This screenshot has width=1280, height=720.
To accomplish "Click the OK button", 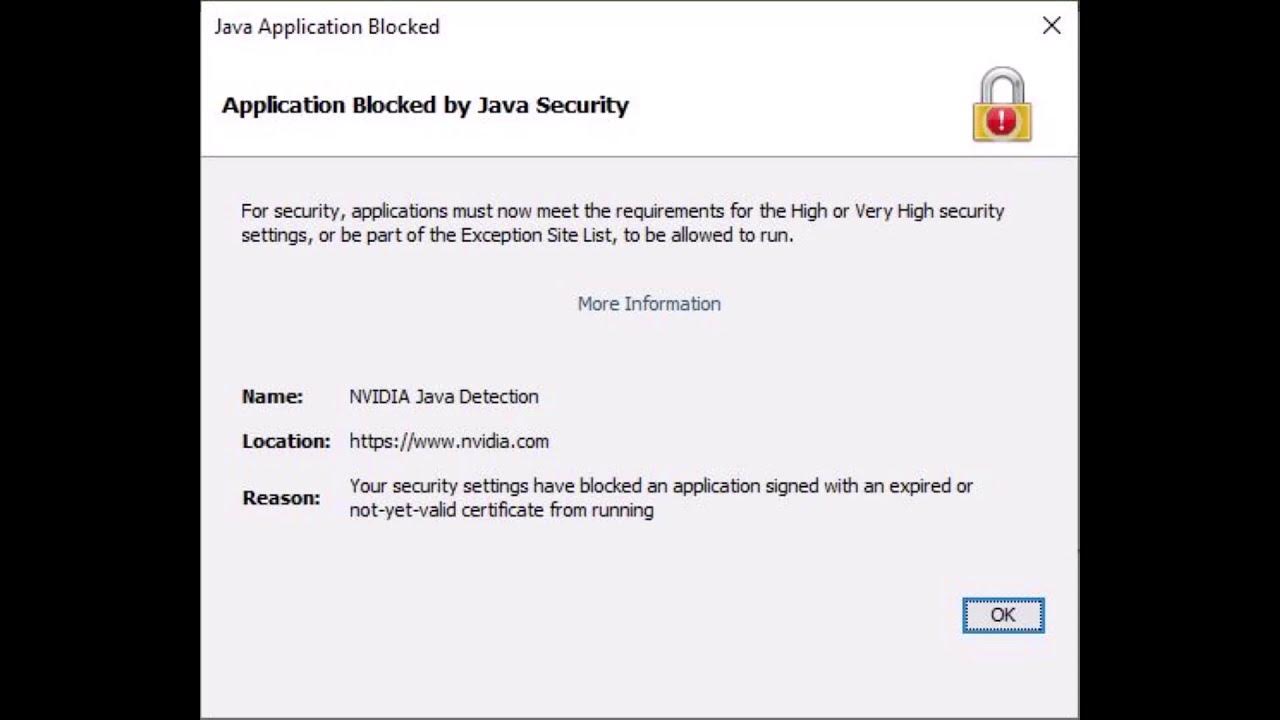I will point(1003,615).
